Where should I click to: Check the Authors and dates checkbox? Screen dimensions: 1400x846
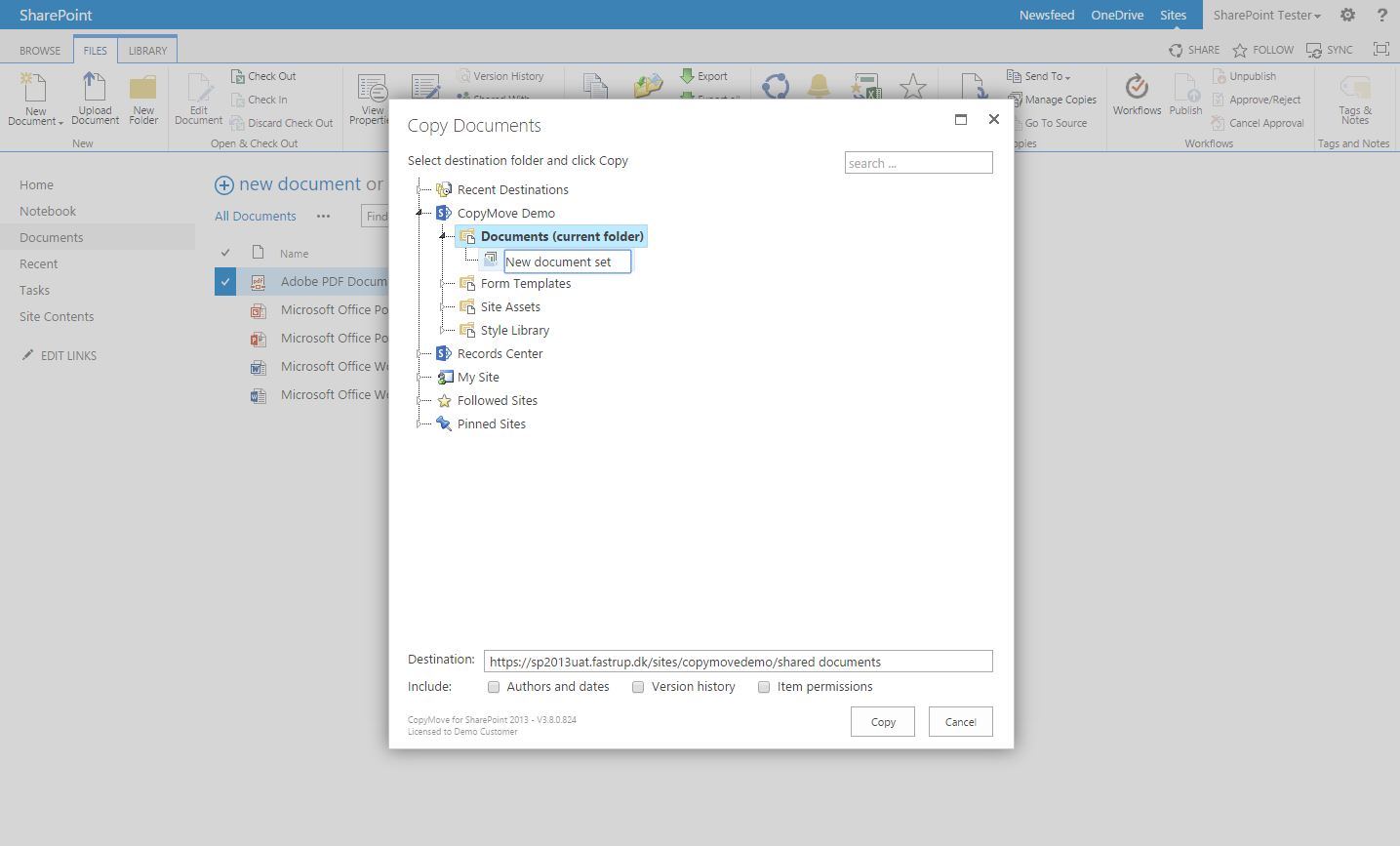pyautogui.click(x=494, y=687)
